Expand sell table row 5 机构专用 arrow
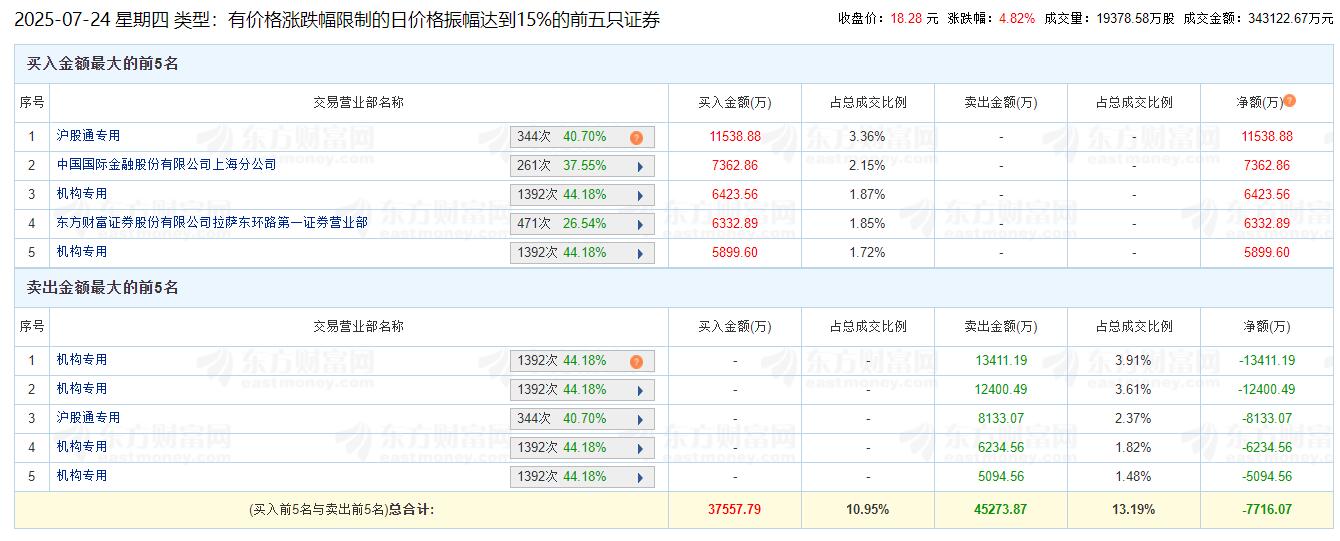Viewport: 1340px width, 541px height. point(639,478)
